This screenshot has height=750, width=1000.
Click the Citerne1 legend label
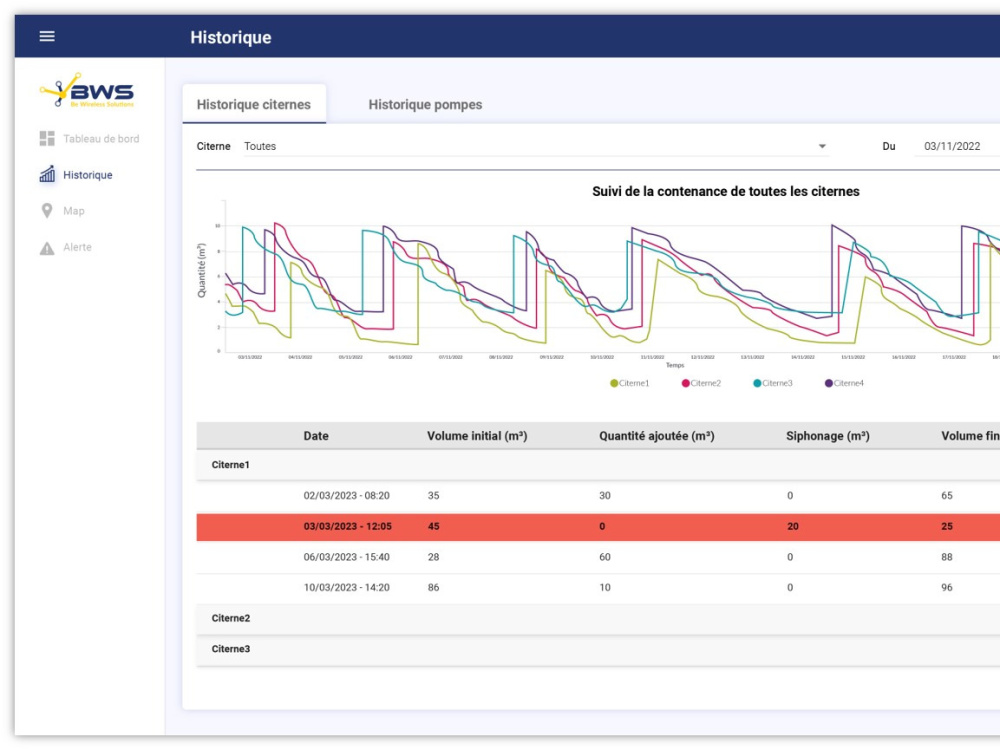[x=634, y=383]
